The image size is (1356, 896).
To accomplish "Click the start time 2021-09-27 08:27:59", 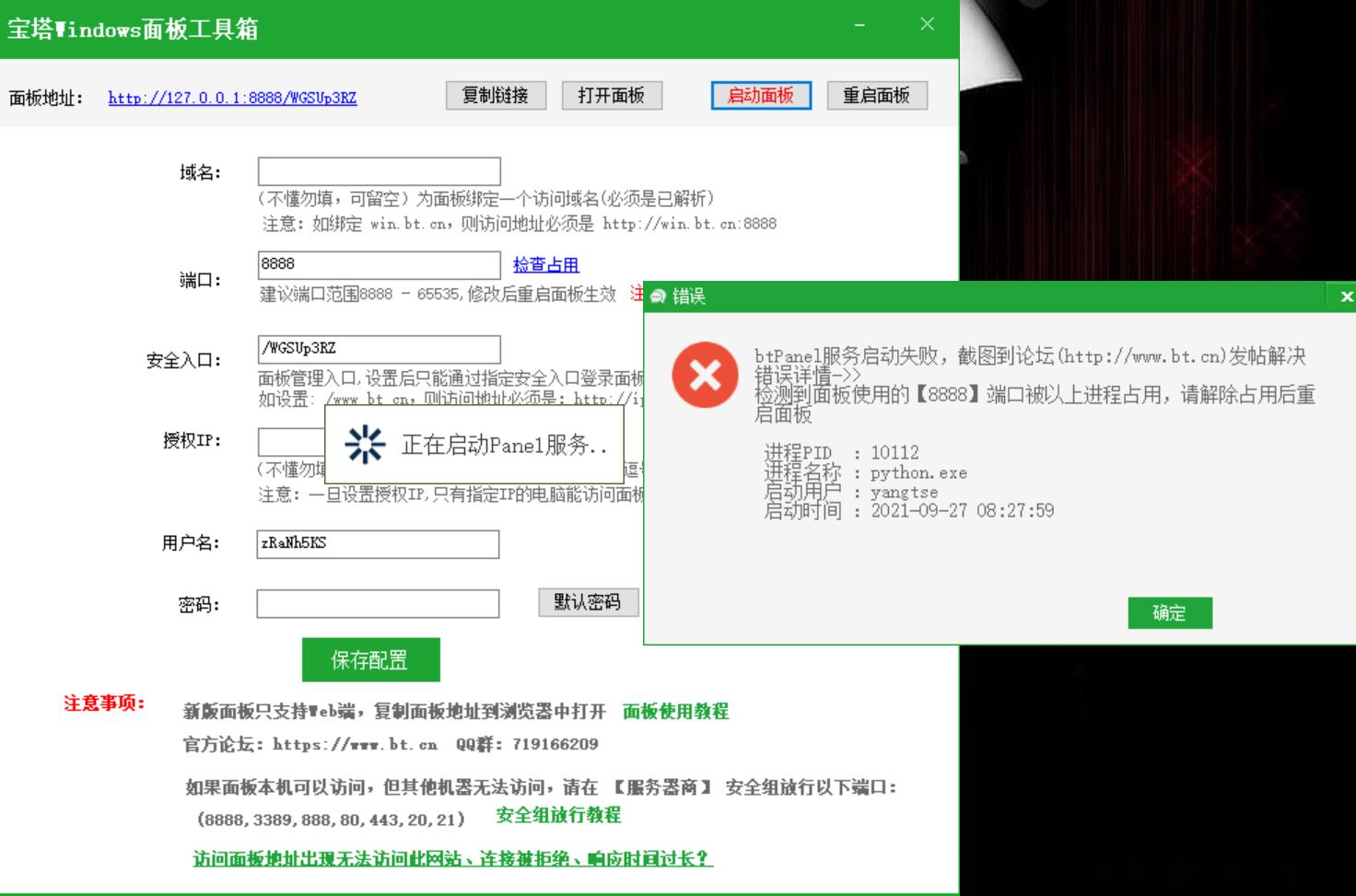I will click(x=963, y=511).
